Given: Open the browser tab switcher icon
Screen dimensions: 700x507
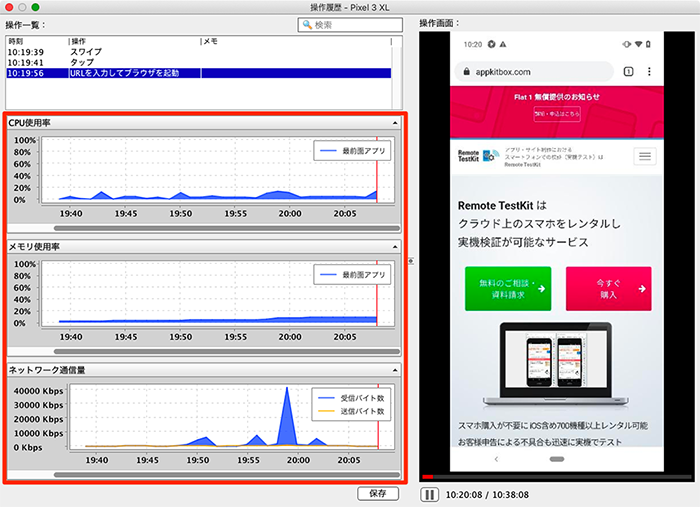Looking at the screenshot, I should 628,71.
